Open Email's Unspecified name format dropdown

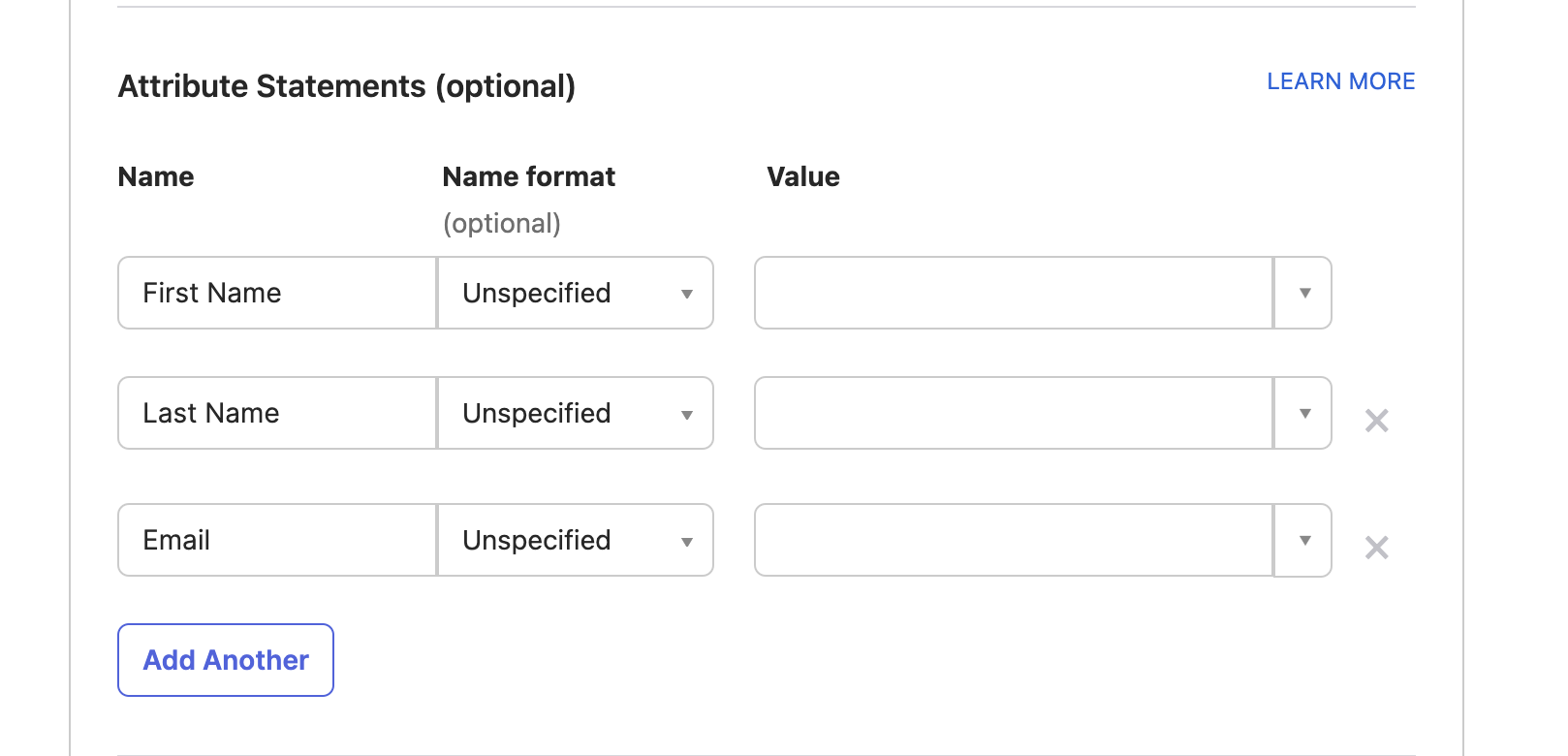[576, 540]
